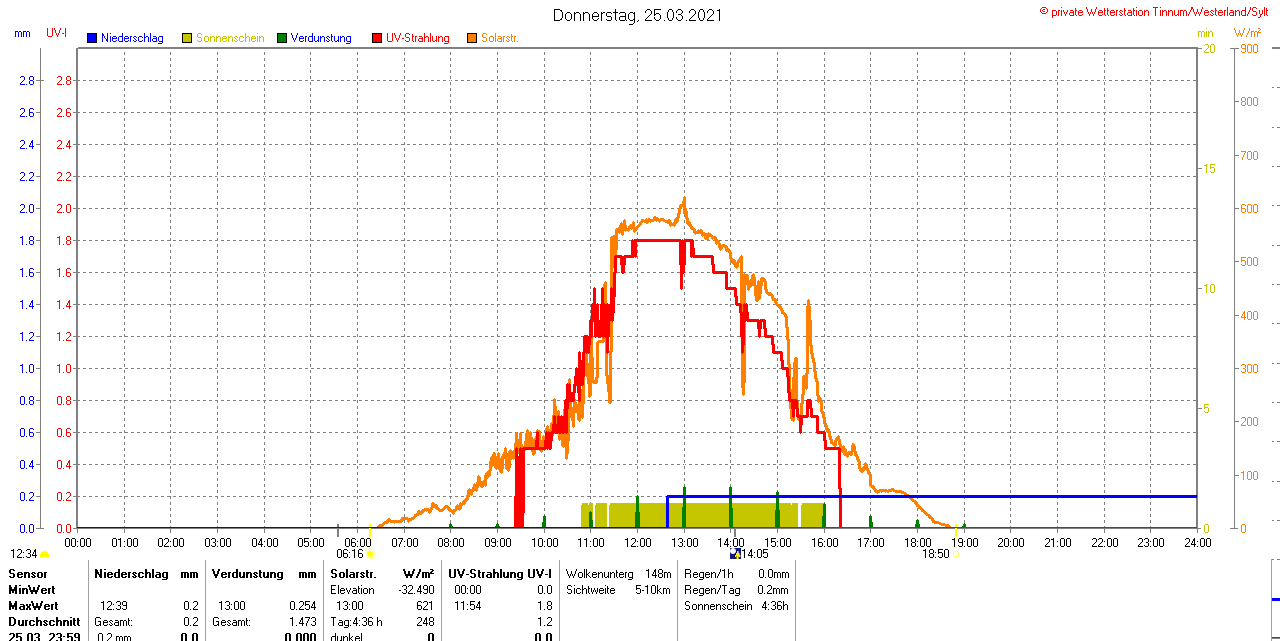Viewport: 1280px width, 641px height.
Task: Click the red UV-I unit label above the left axis
Action: point(57,33)
